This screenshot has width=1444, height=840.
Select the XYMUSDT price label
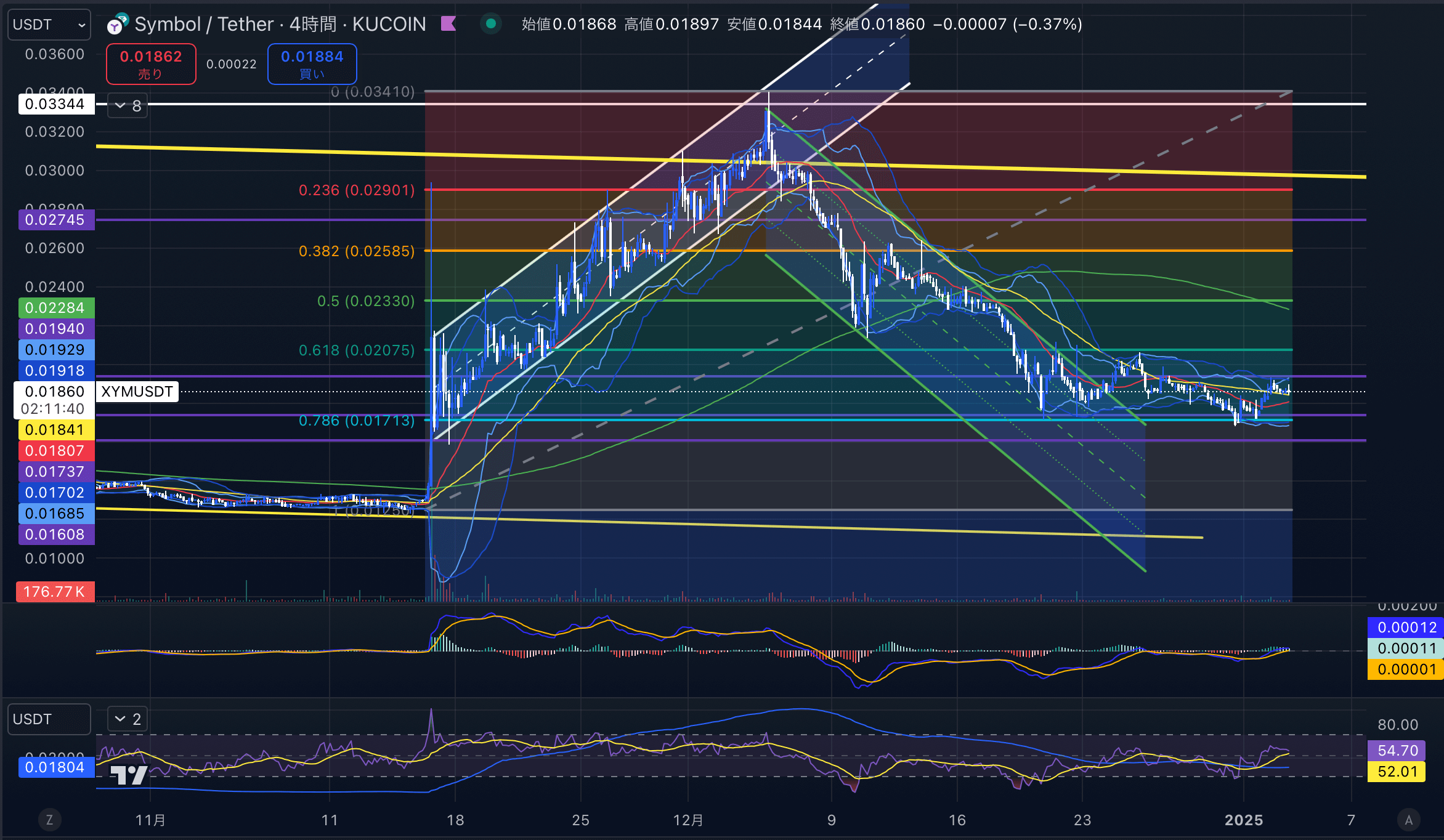point(137,392)
